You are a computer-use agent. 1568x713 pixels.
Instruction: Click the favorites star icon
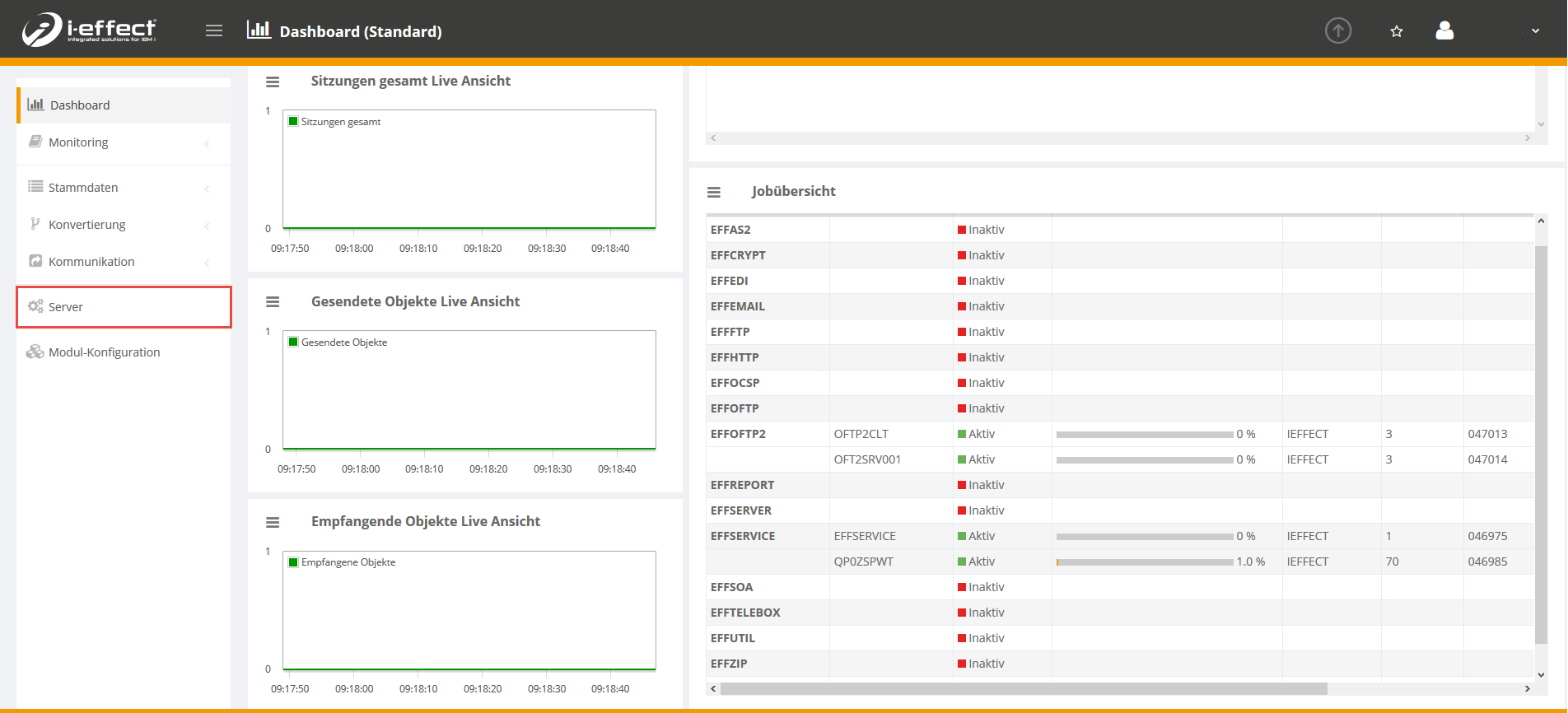1397,31
